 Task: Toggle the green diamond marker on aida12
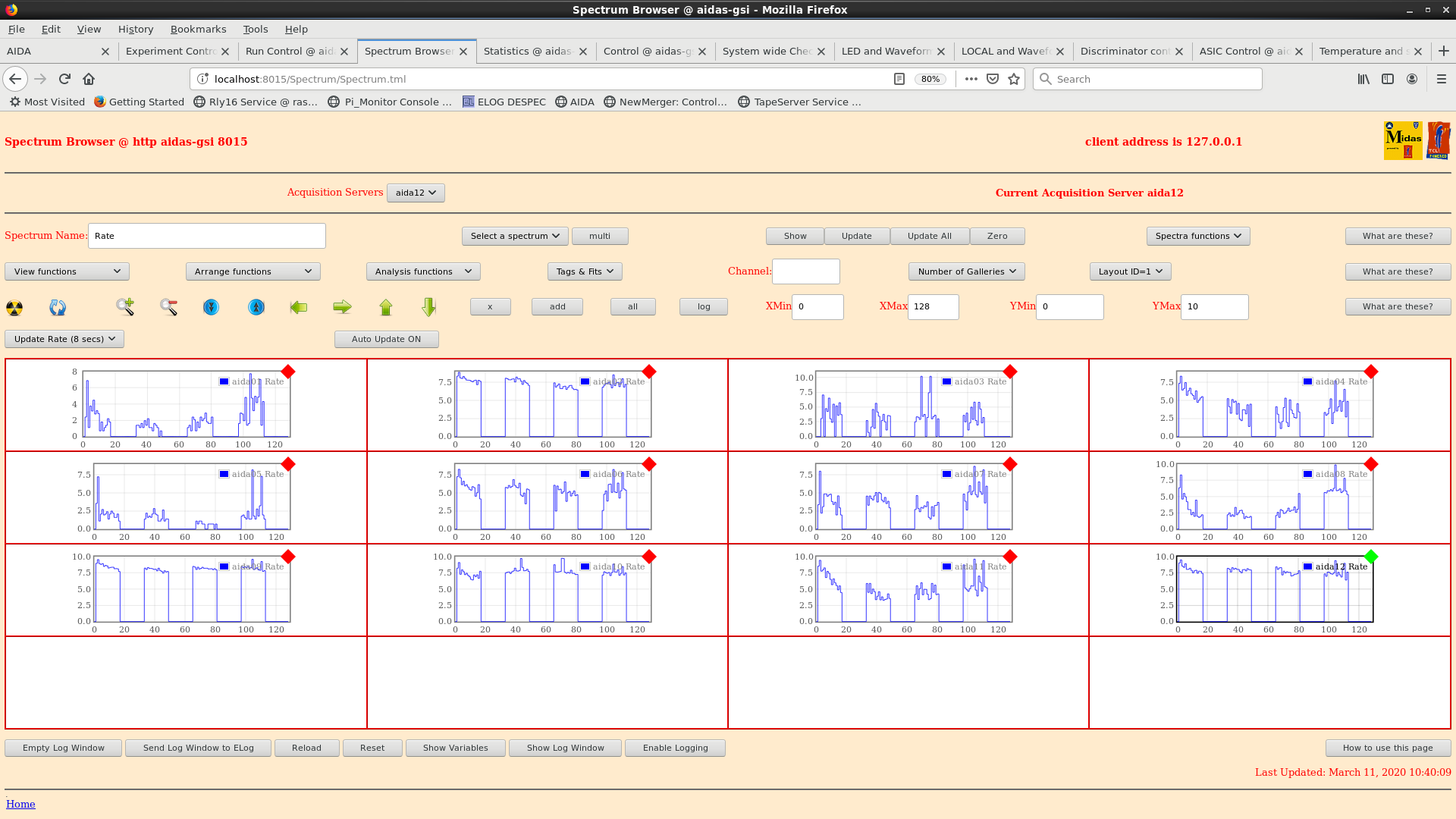[1370, 557]
